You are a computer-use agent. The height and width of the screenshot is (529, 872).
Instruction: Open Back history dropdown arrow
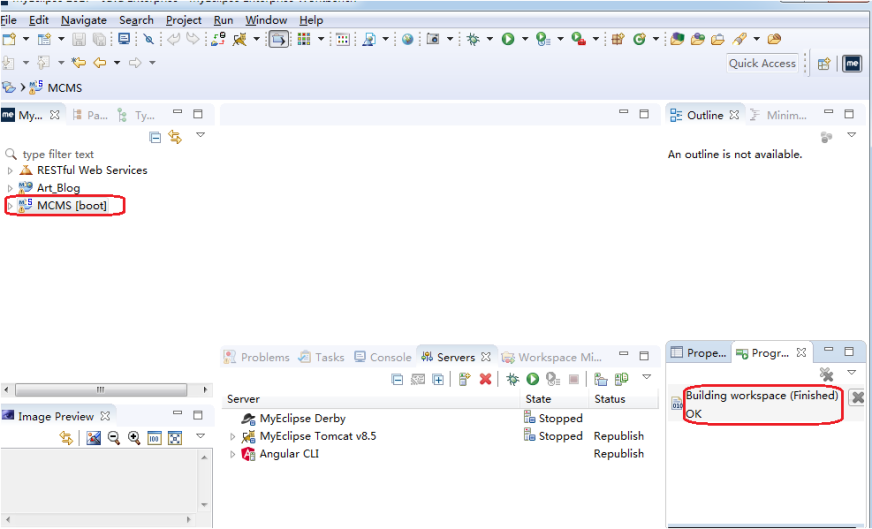point(117,63)
